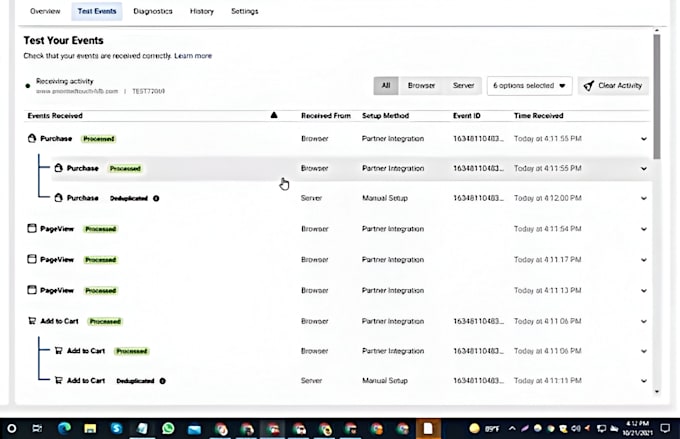Click the Time Received column header
Viewport: 680px width, 439px height.
pos(539,115)
